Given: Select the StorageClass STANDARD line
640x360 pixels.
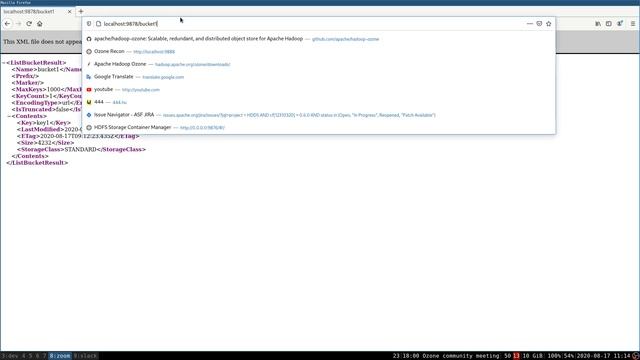Looking at the screenshot, I should pyautogui.click(x=81, y=149).
